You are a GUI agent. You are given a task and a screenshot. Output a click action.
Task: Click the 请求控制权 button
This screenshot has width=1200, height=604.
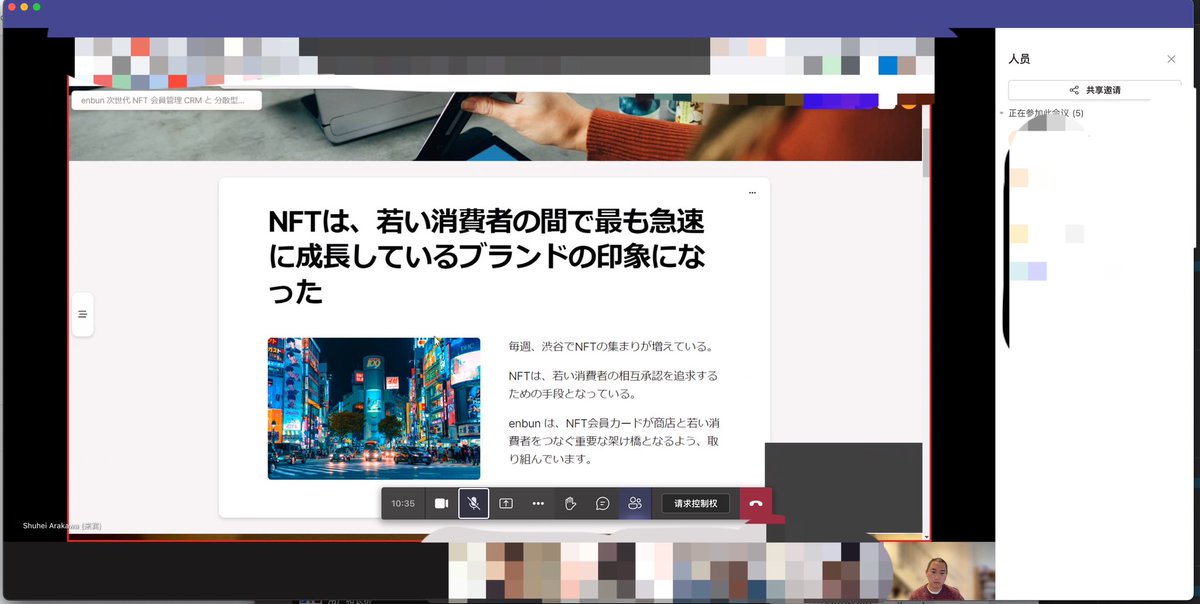[695, 503]
